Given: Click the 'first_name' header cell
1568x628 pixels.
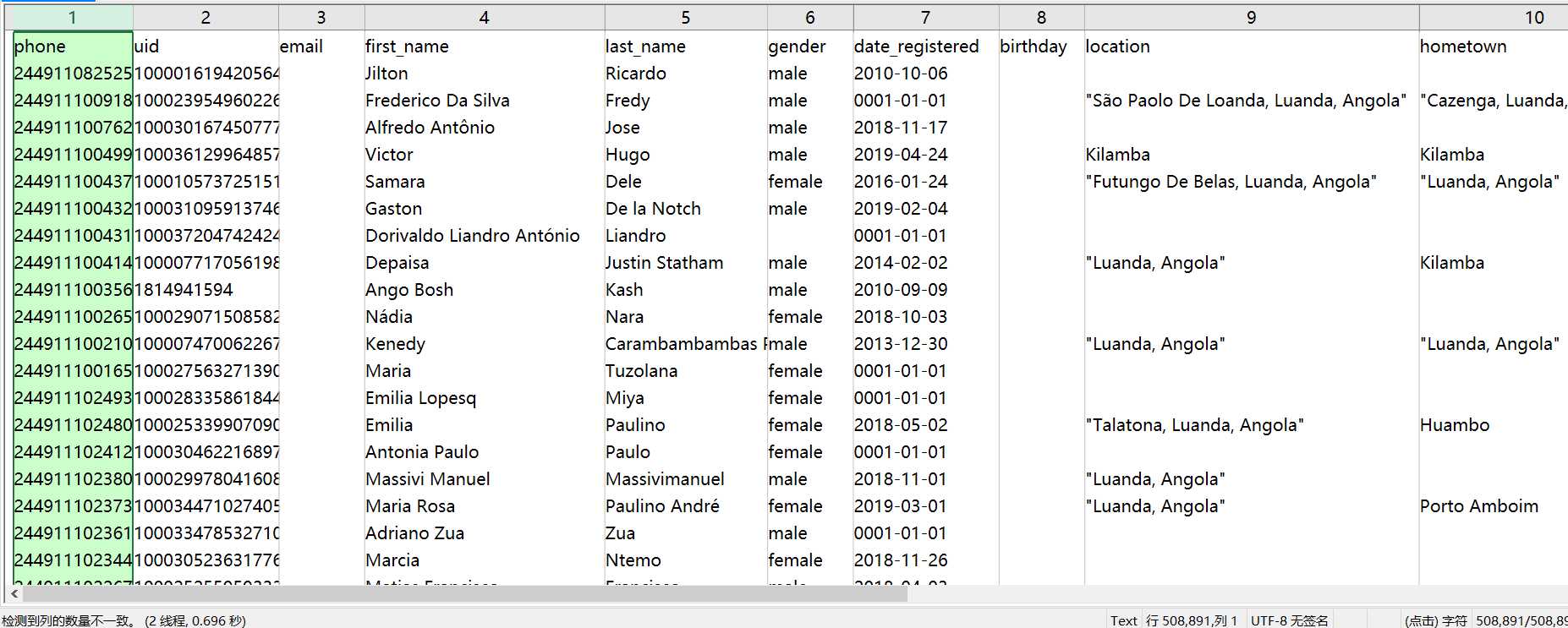Looking at the screenshot, I should [485, 46].
